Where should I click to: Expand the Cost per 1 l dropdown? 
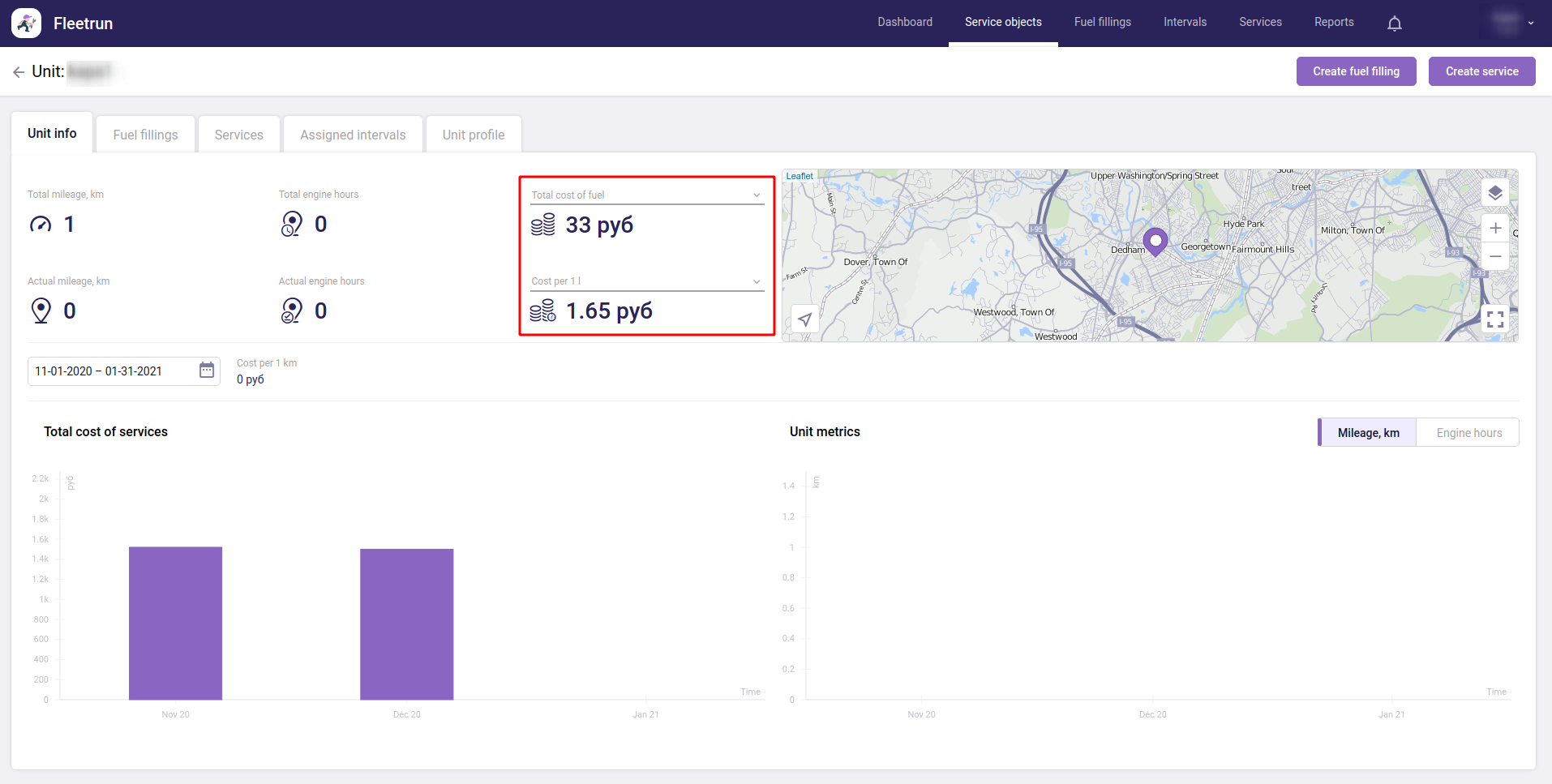756,282
